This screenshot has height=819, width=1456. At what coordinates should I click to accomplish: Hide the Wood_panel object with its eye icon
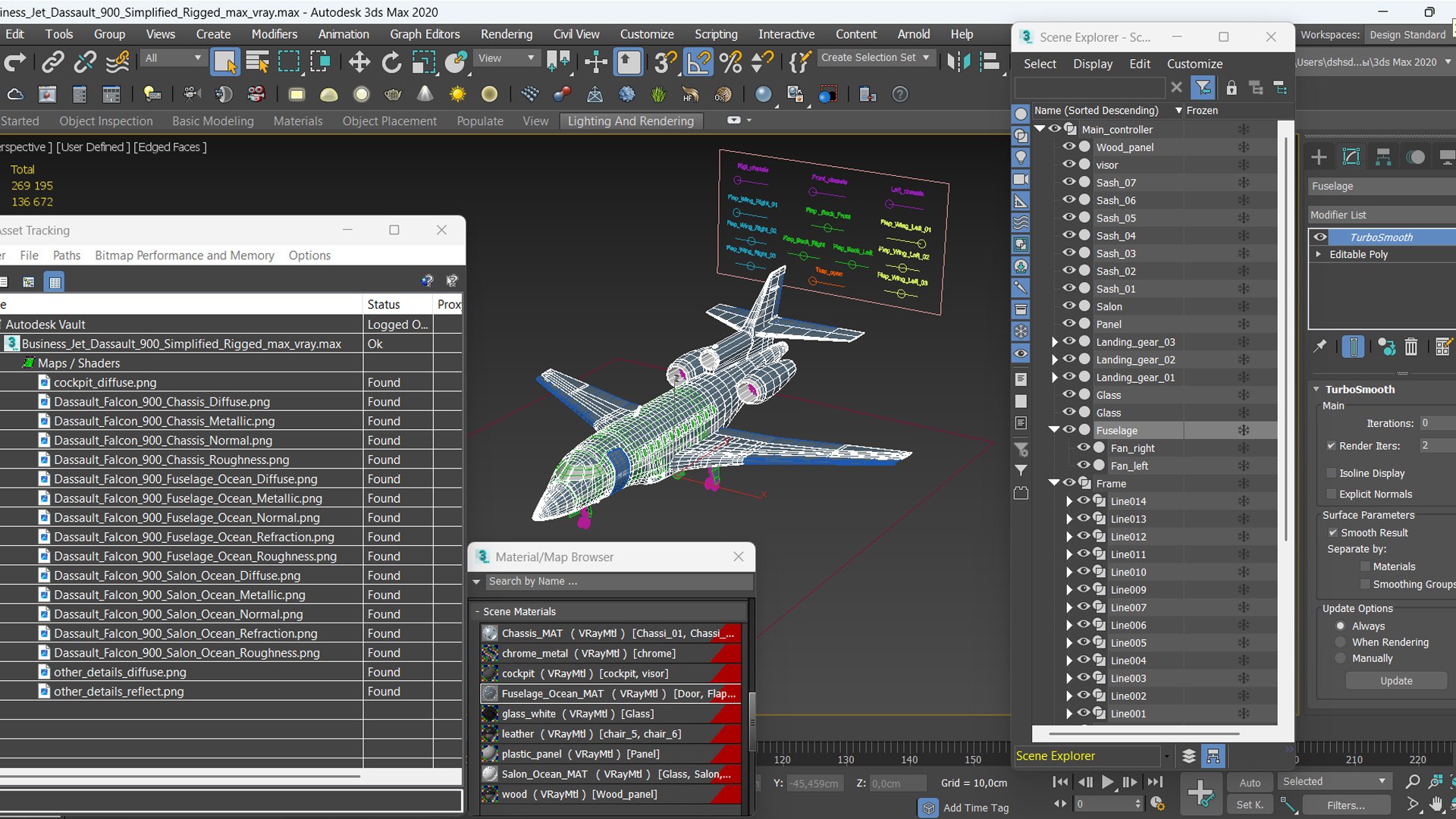[1068, 146]
